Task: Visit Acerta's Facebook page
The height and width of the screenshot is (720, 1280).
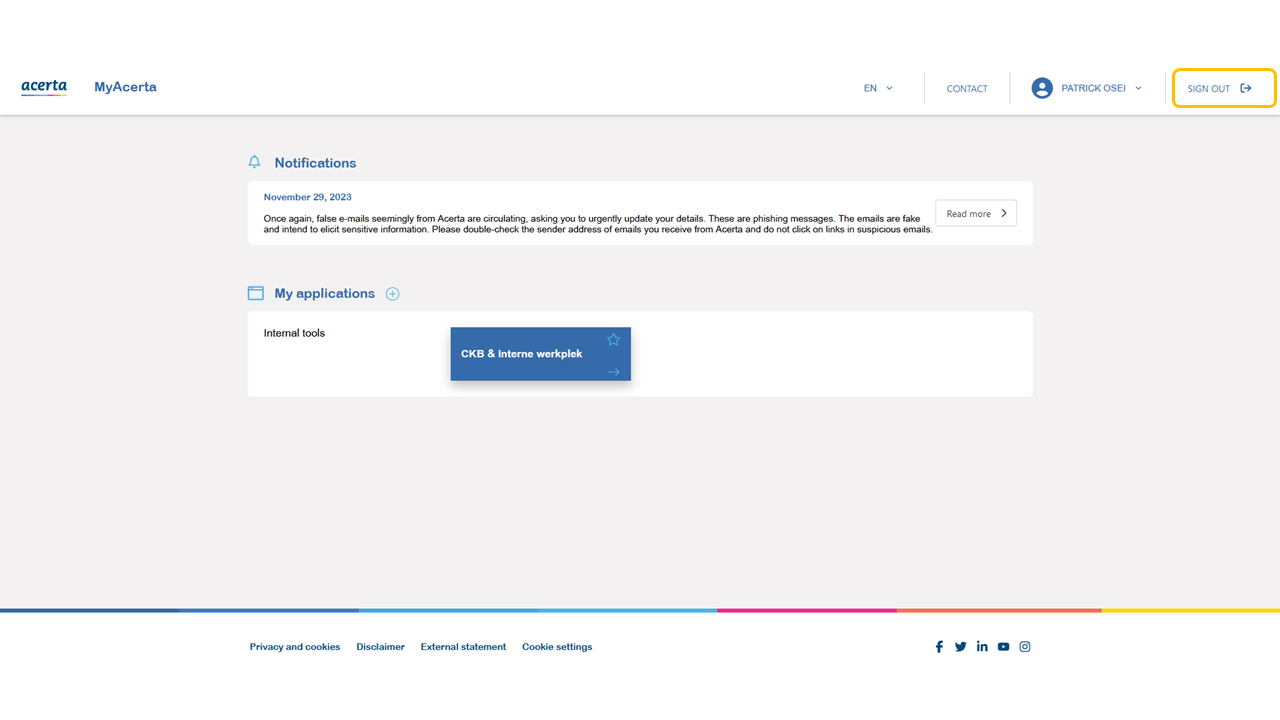Action: click(x=939, y=647)
